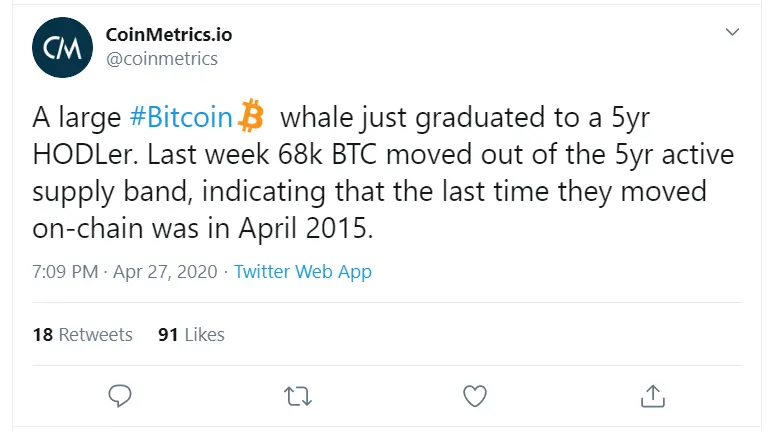Click the 7:09 PM timestamp
Screen dimensions: 770x434
click(x=65, y=271)
